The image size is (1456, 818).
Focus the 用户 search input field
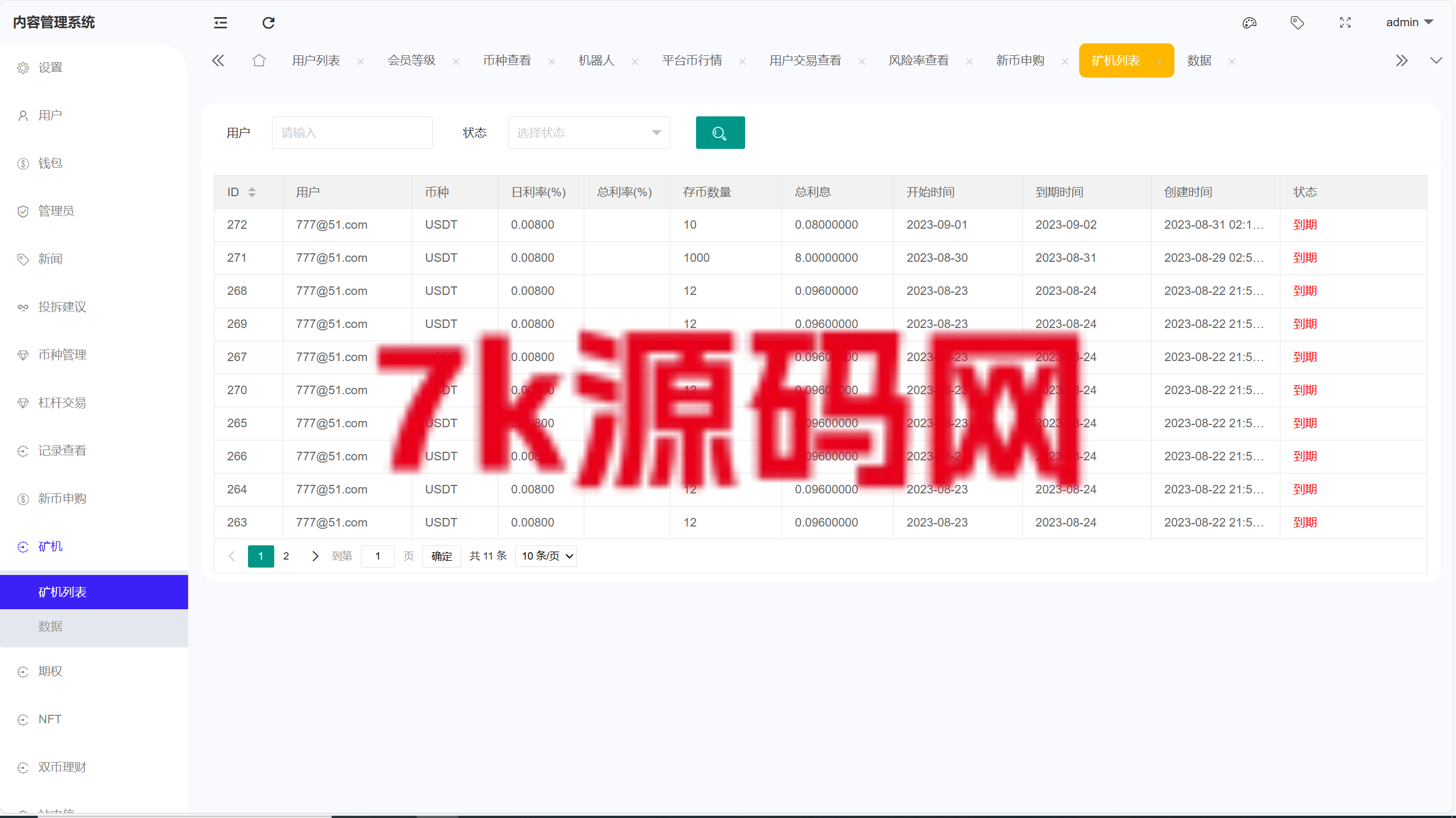pyautogui.click(x=352, y=133)
